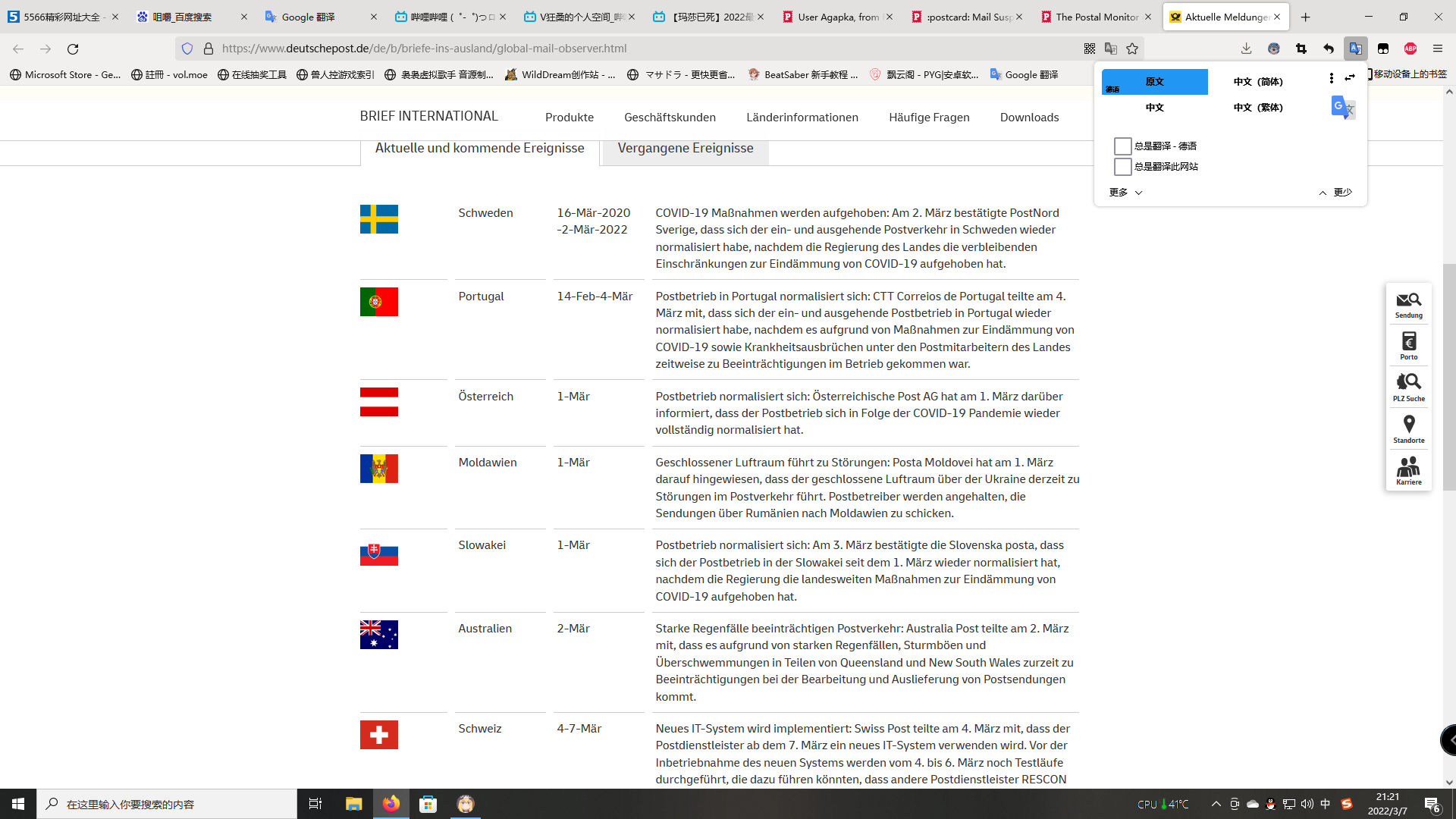This screenshot has width=1456, height=819.
Task: Show hidden system tray icons chevron
Action: pos(1216,804)
